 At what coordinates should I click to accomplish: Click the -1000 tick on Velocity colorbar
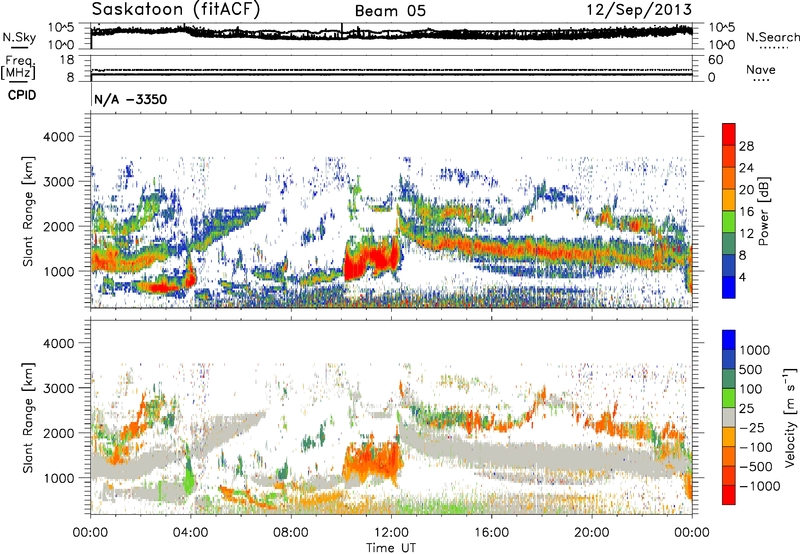click(x=760, y=486)
